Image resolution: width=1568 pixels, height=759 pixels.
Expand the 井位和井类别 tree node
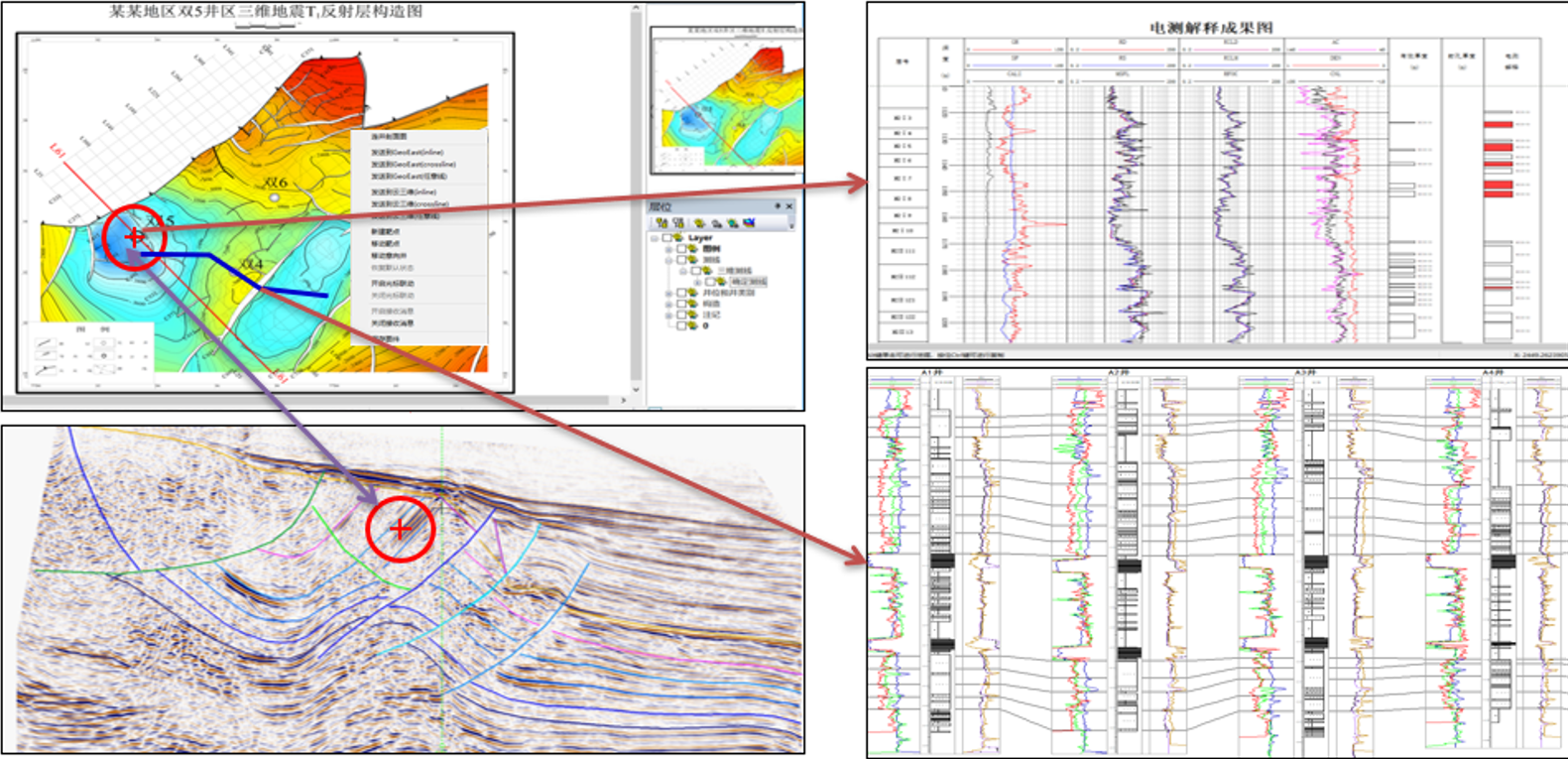[668, 293]
